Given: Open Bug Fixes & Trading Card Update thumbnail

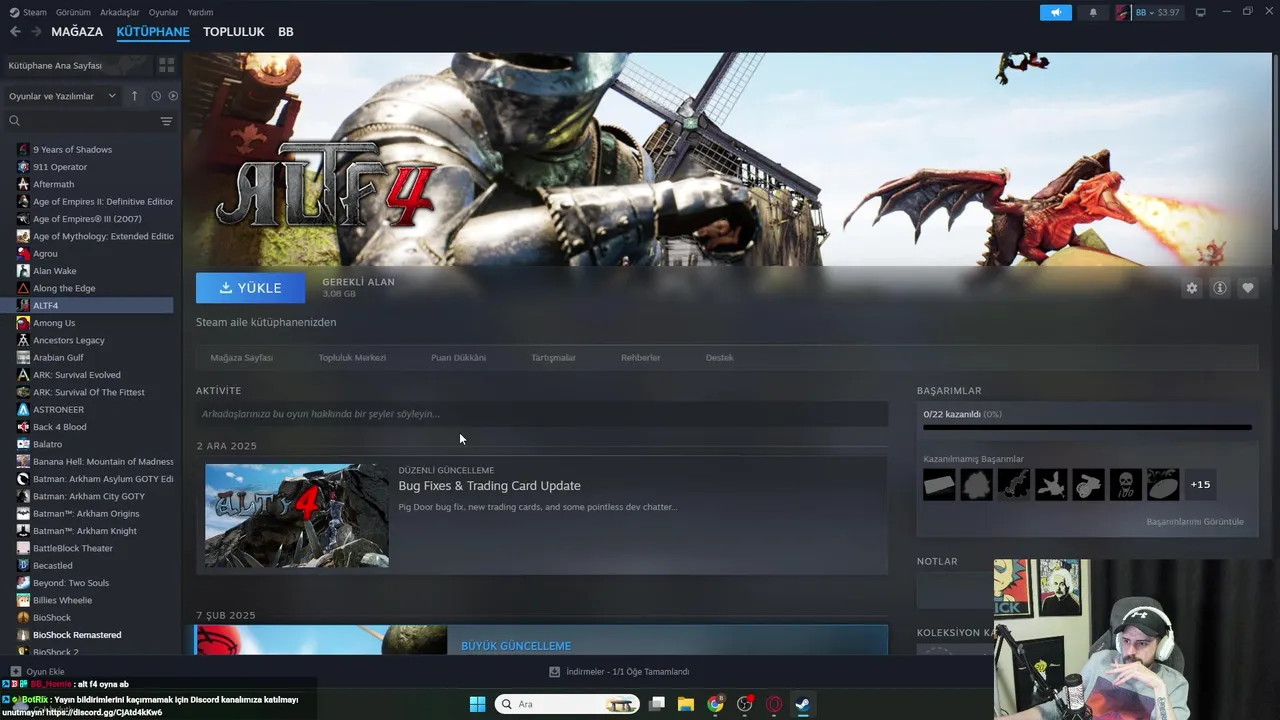Looking at the screenshot, I should [x=297, y=516].
